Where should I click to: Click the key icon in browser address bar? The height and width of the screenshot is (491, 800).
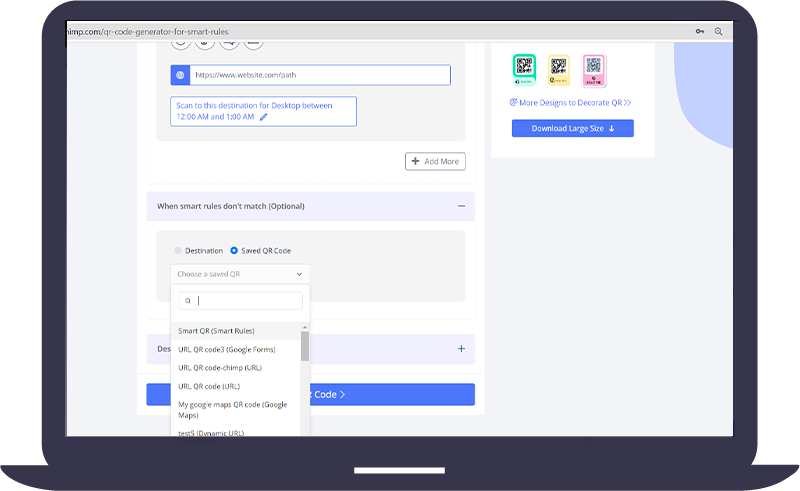tap(699, 31)
